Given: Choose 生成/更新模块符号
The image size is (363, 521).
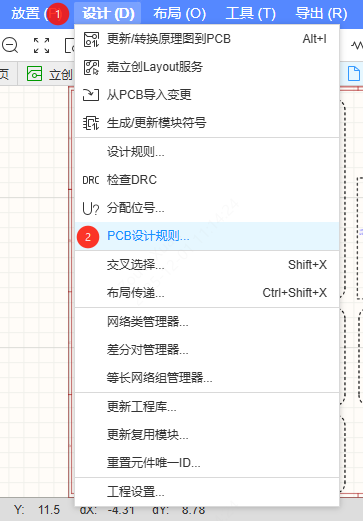Looking at the screenshot, I should click(207, 123).
